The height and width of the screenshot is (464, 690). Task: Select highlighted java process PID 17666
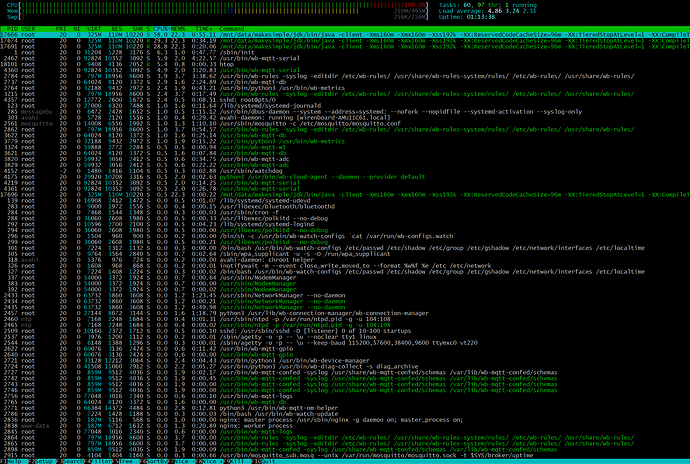(345, 34)
